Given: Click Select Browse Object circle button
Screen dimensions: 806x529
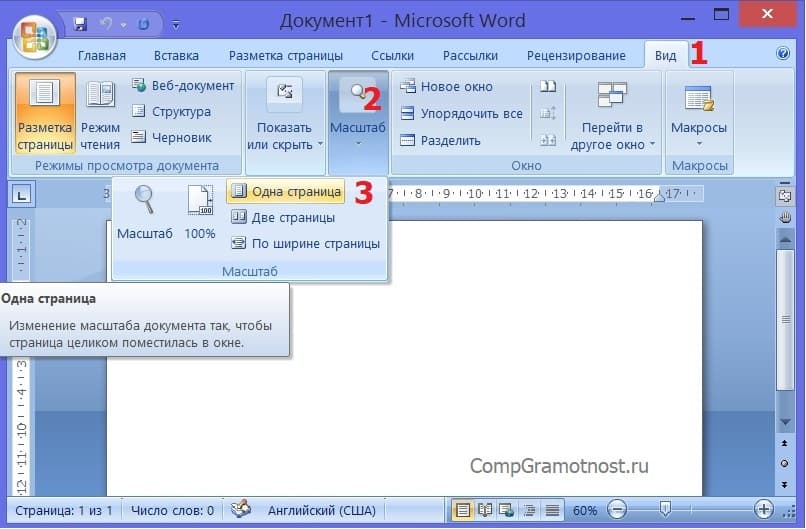Looking at the screenshot, I should [784, 464].
